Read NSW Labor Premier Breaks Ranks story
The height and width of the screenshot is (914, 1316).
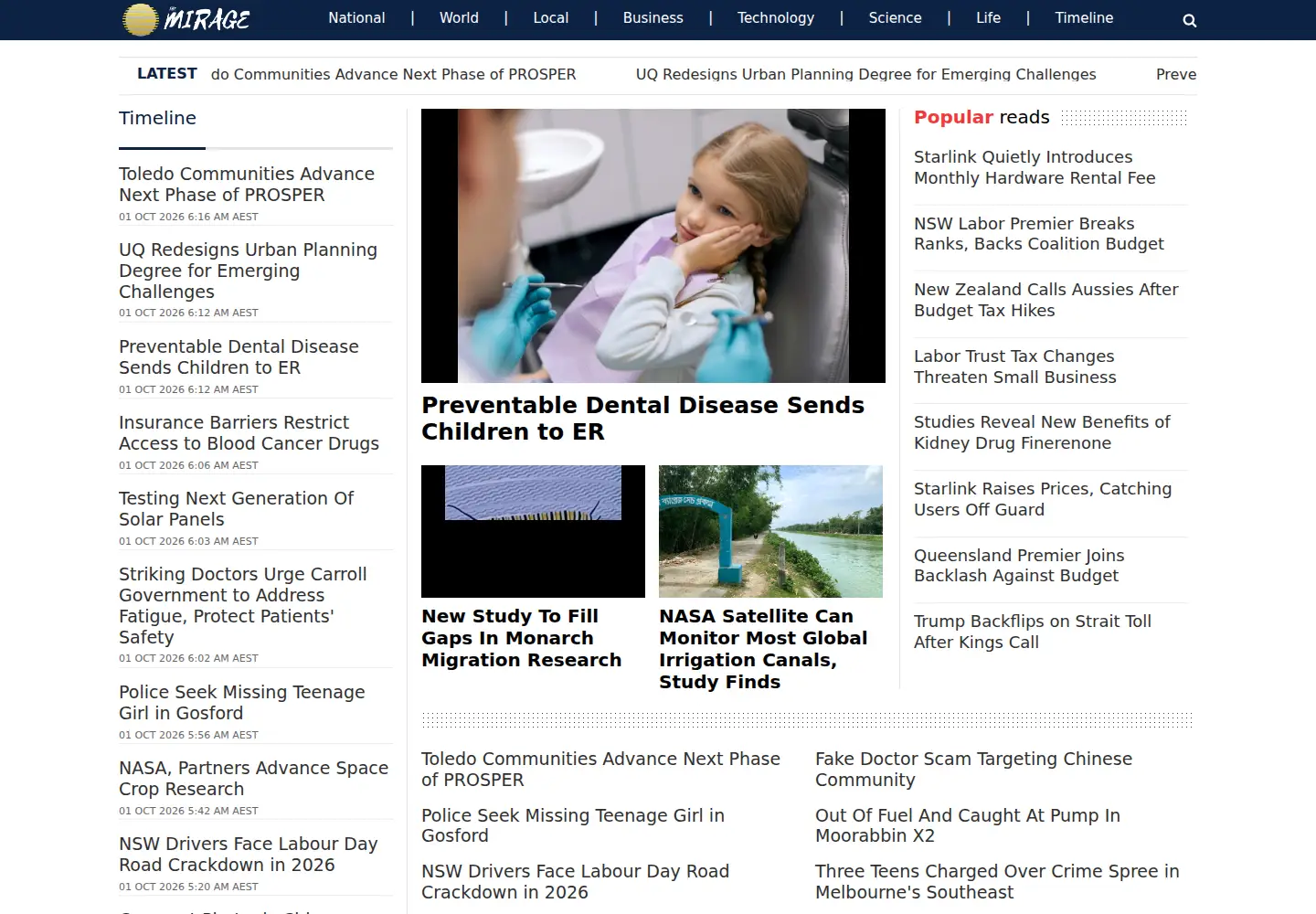(1039, 234)
